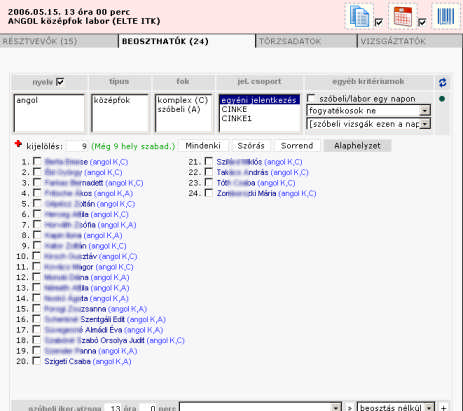463x411 pixels.
Task: Toggle the nyelv checkbox
Action: (x=60, y=82)
